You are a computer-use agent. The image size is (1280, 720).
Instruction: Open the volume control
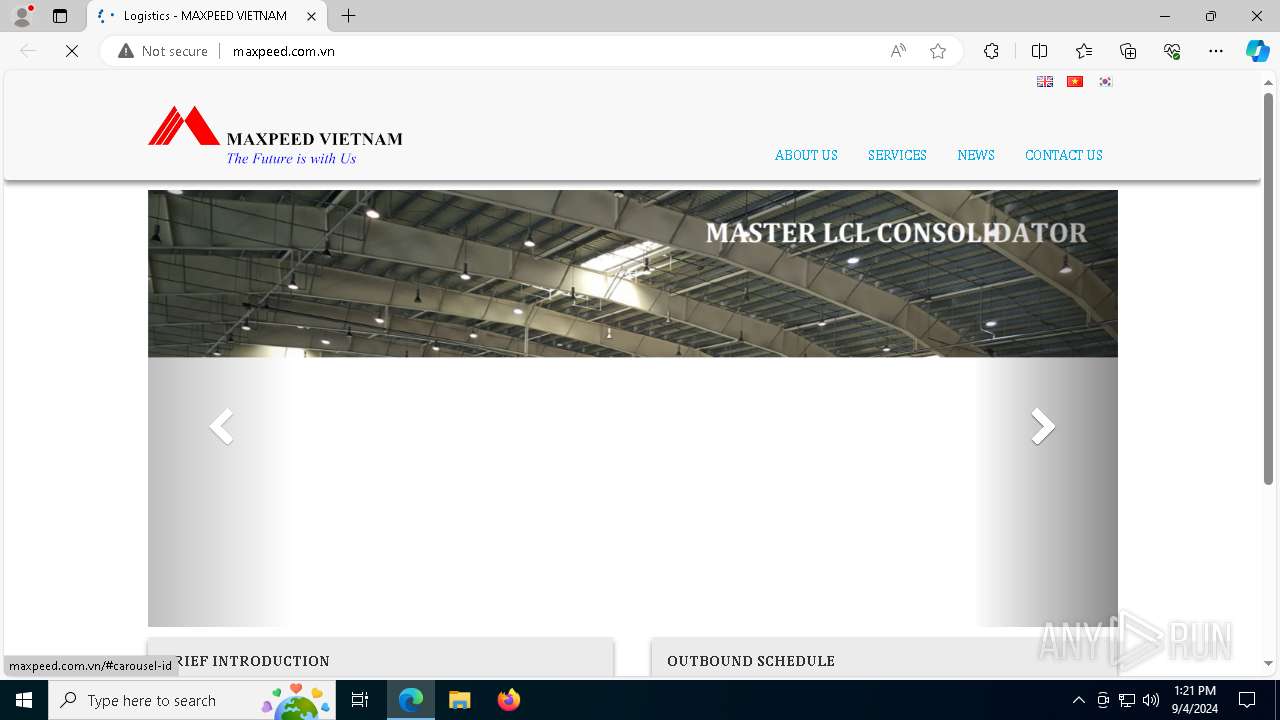pyautogui.click(x=1151, y=700)
